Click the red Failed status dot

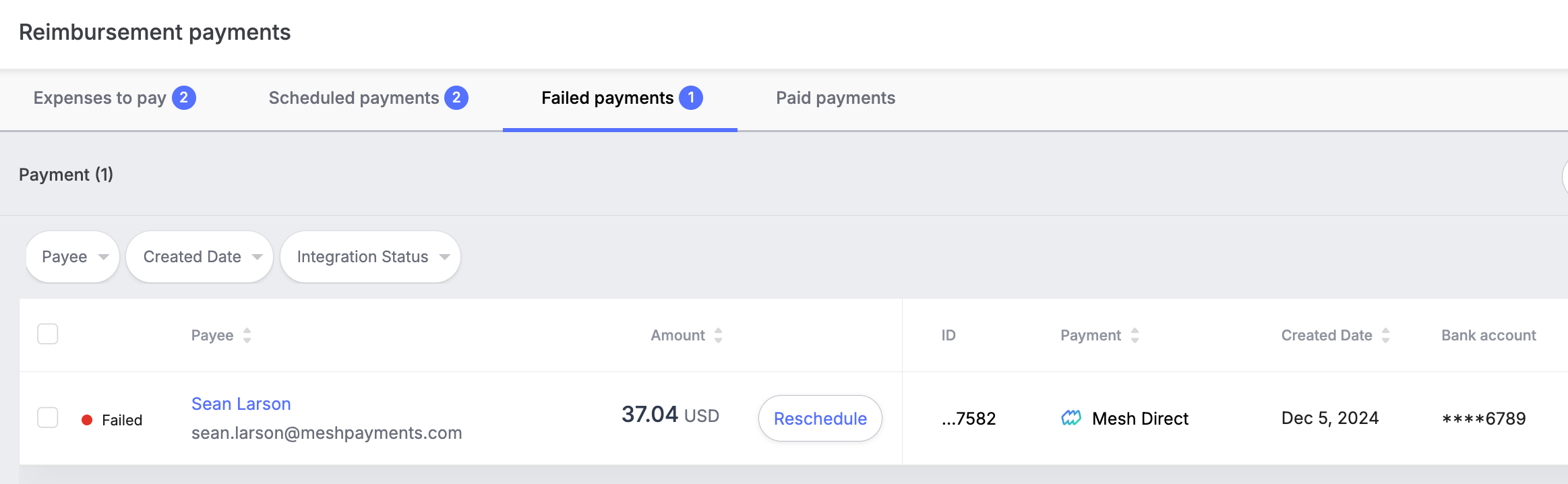87,420
